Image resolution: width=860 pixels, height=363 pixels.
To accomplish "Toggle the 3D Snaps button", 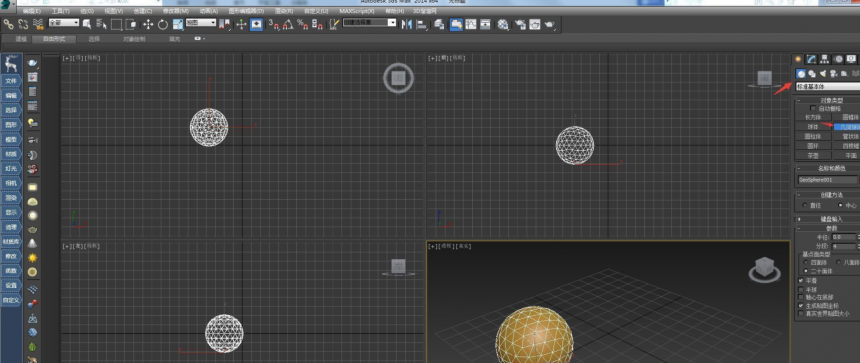I will coord(274,24).
